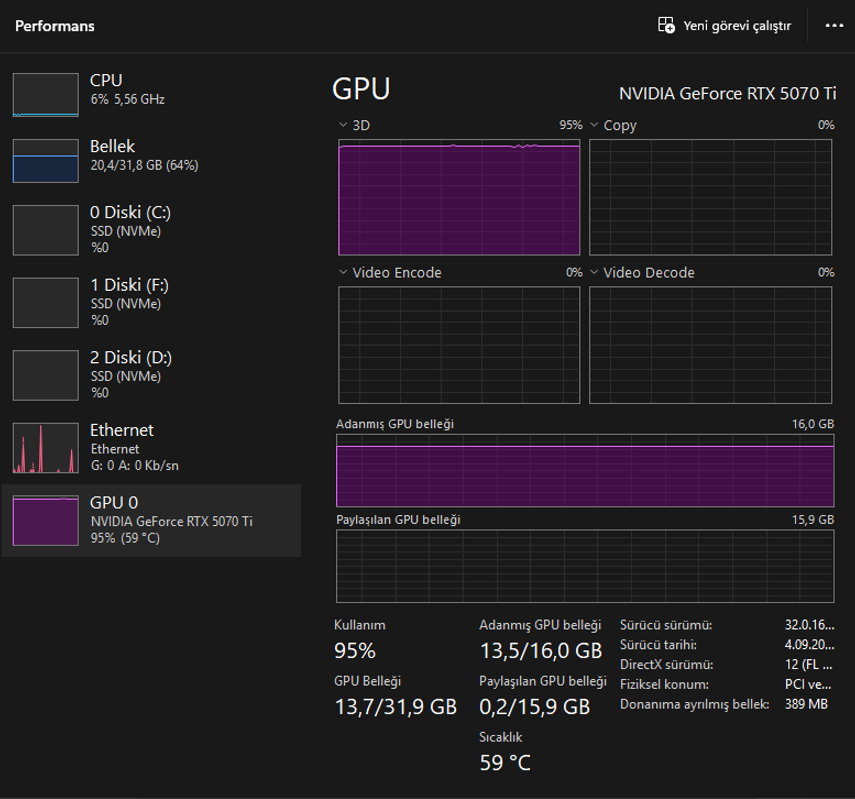
Task: Click the 59 °C Sıcaklık value
Action: pos(505,763)
